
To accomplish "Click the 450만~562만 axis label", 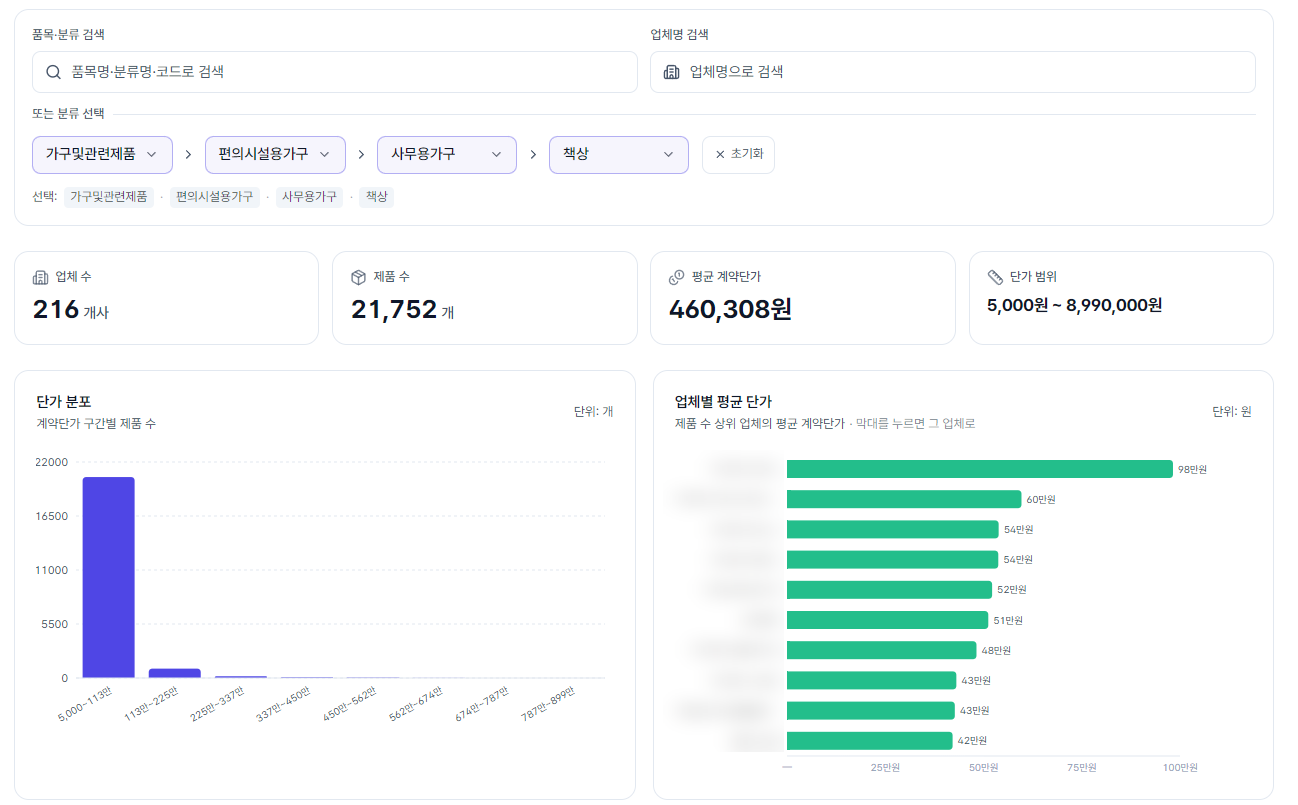I will pos(350,704).
